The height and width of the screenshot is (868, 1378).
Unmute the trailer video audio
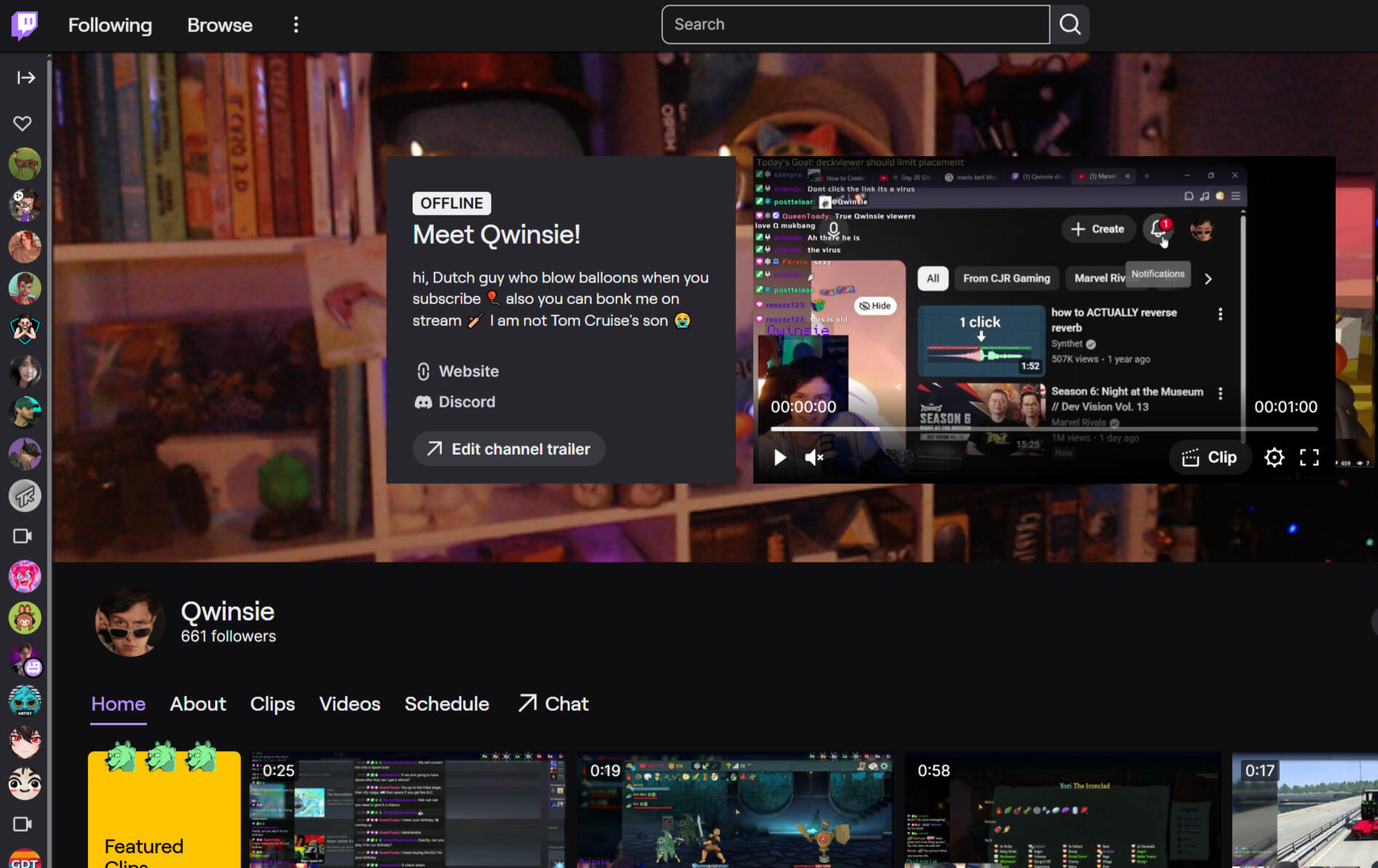click(814, 458)
